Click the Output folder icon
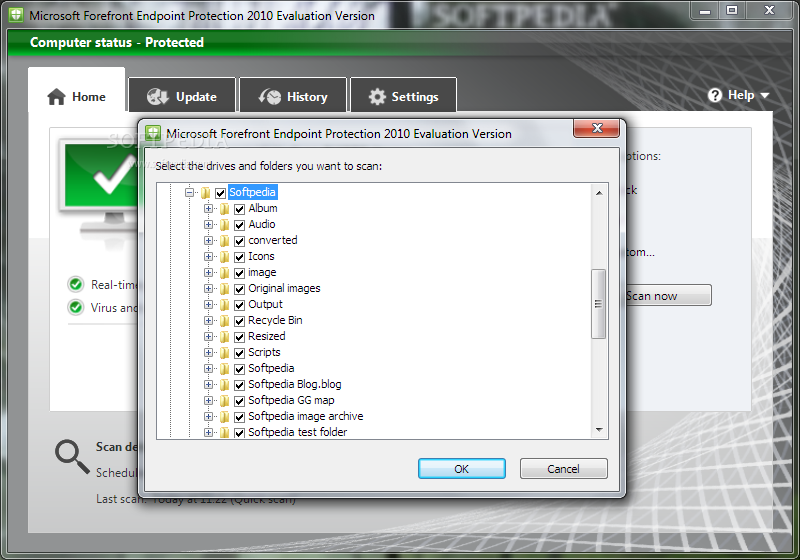Viewport: 800px width, 560px height. [x=224, y=304]
